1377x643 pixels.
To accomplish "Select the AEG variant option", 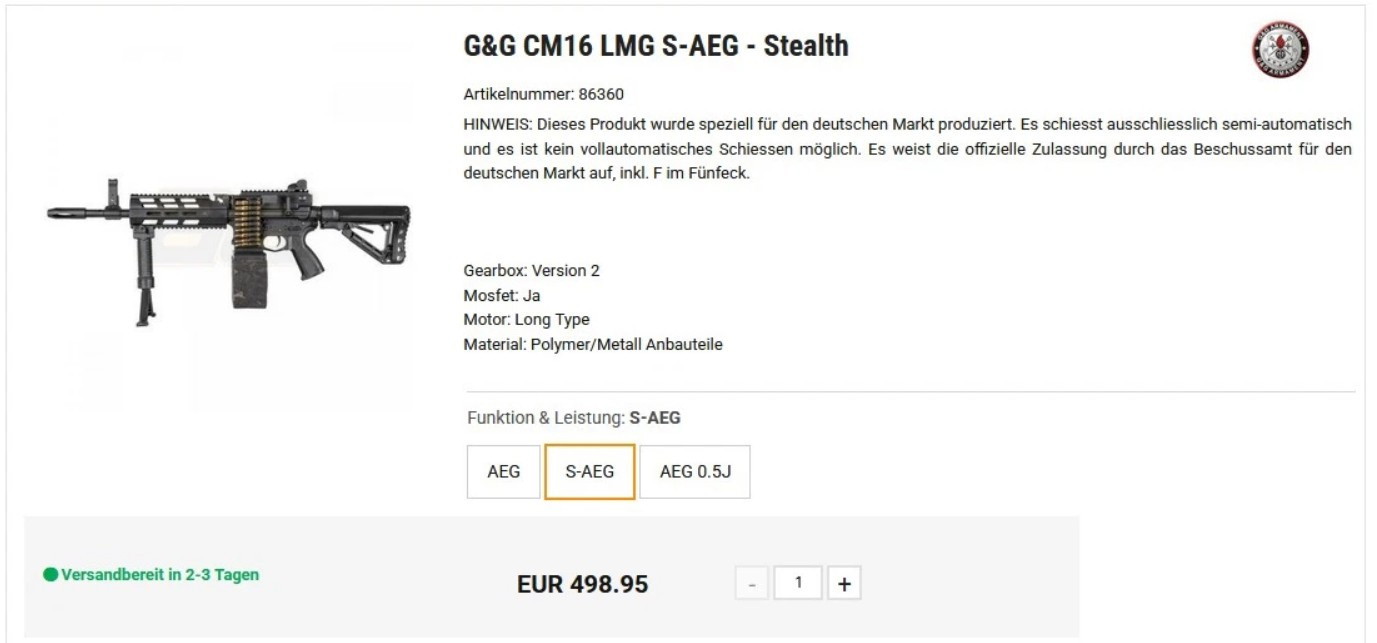I will tap(503, 471).
